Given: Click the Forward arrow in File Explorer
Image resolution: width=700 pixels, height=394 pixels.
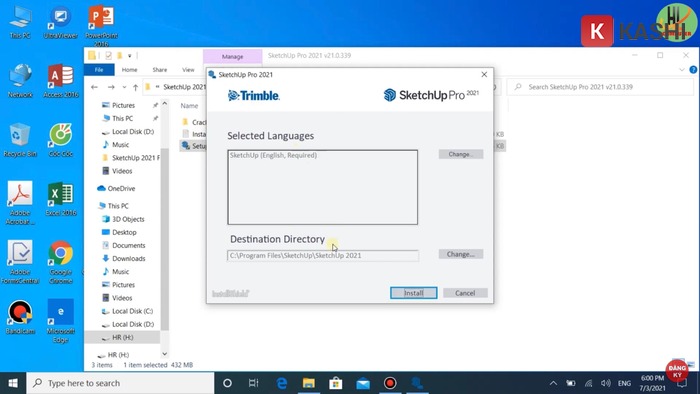Looking at the screenshot, I should [x=111, y=87].
